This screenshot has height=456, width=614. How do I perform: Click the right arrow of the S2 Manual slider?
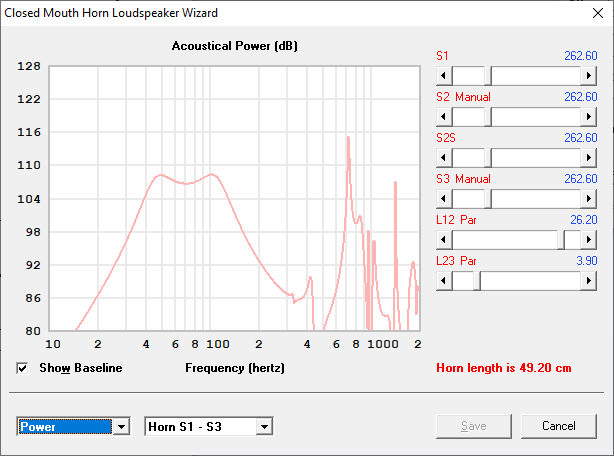click(588, 117)
